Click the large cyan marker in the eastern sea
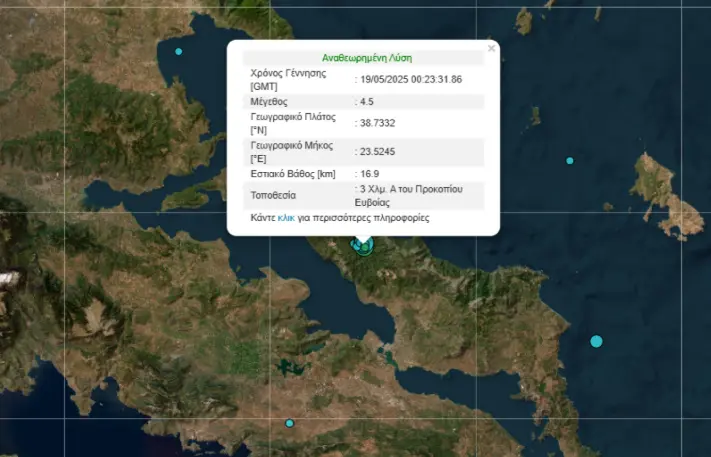Viewport: 711px width, 457px height. (x=596, y=341)
